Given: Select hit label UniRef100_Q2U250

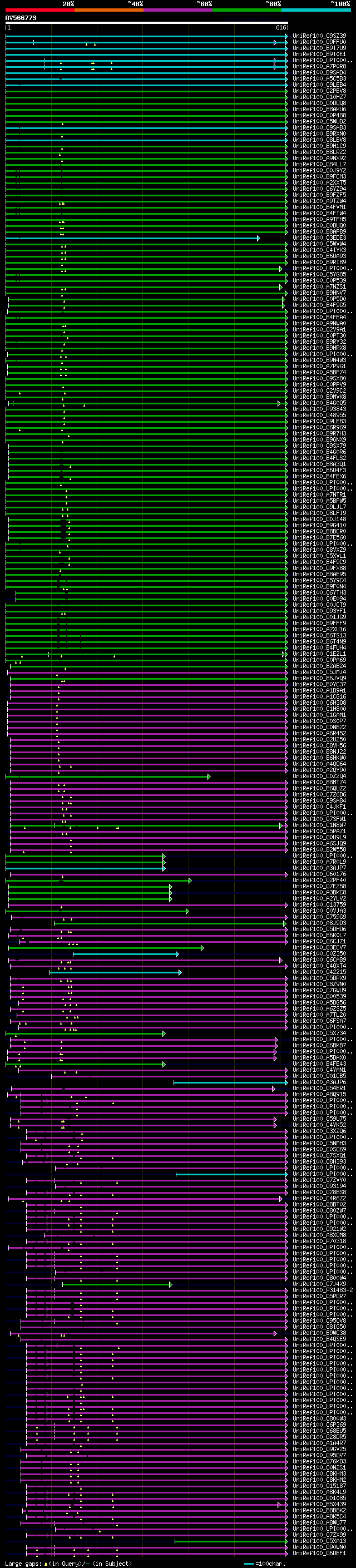Looking at the screenshot, I should tap(319, 740).
